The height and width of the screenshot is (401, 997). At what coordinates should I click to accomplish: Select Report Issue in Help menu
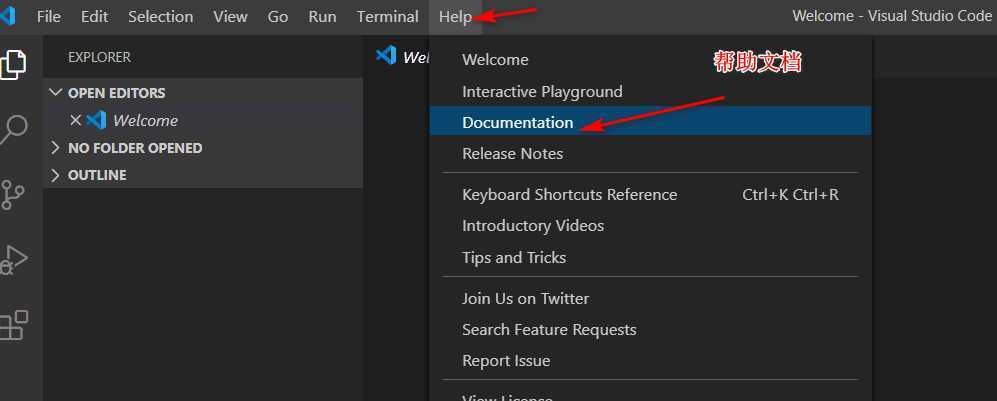pyautogui.click(x=650, y=361)
